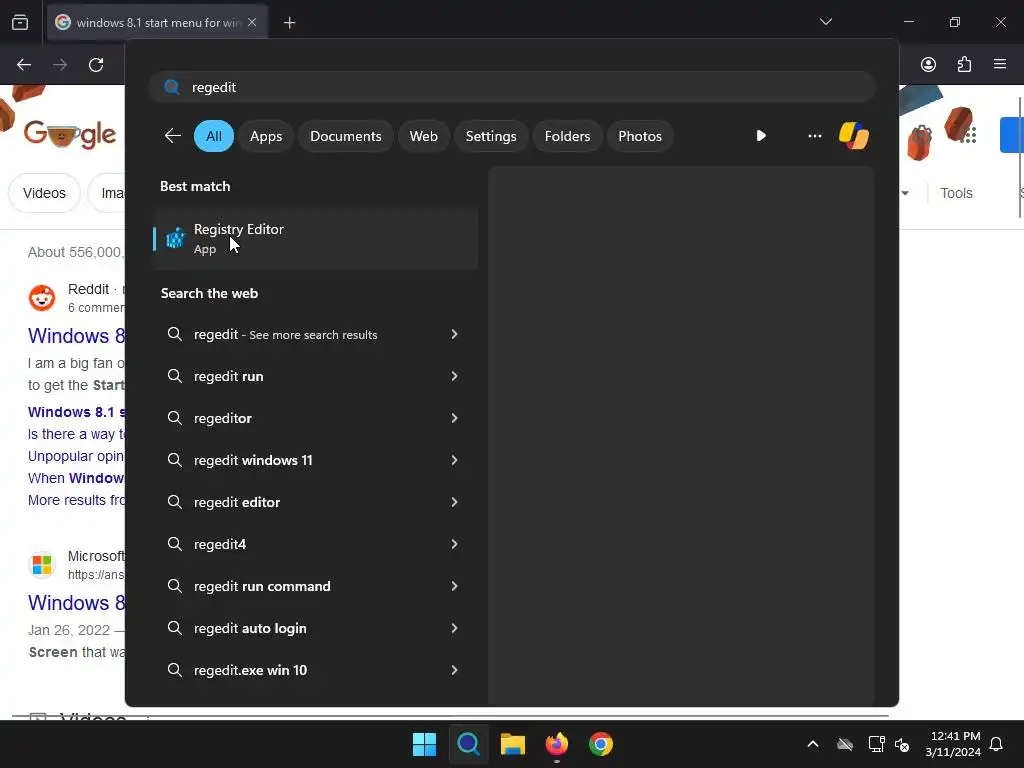Go back with the search panel arrow
Viewport: 1024px width, 768px height.
[172, 136]
